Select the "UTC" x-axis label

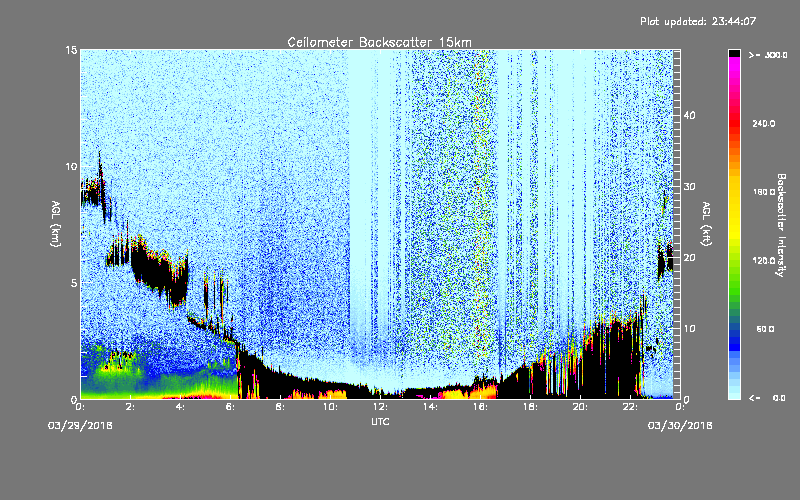[x=380, y=421]
